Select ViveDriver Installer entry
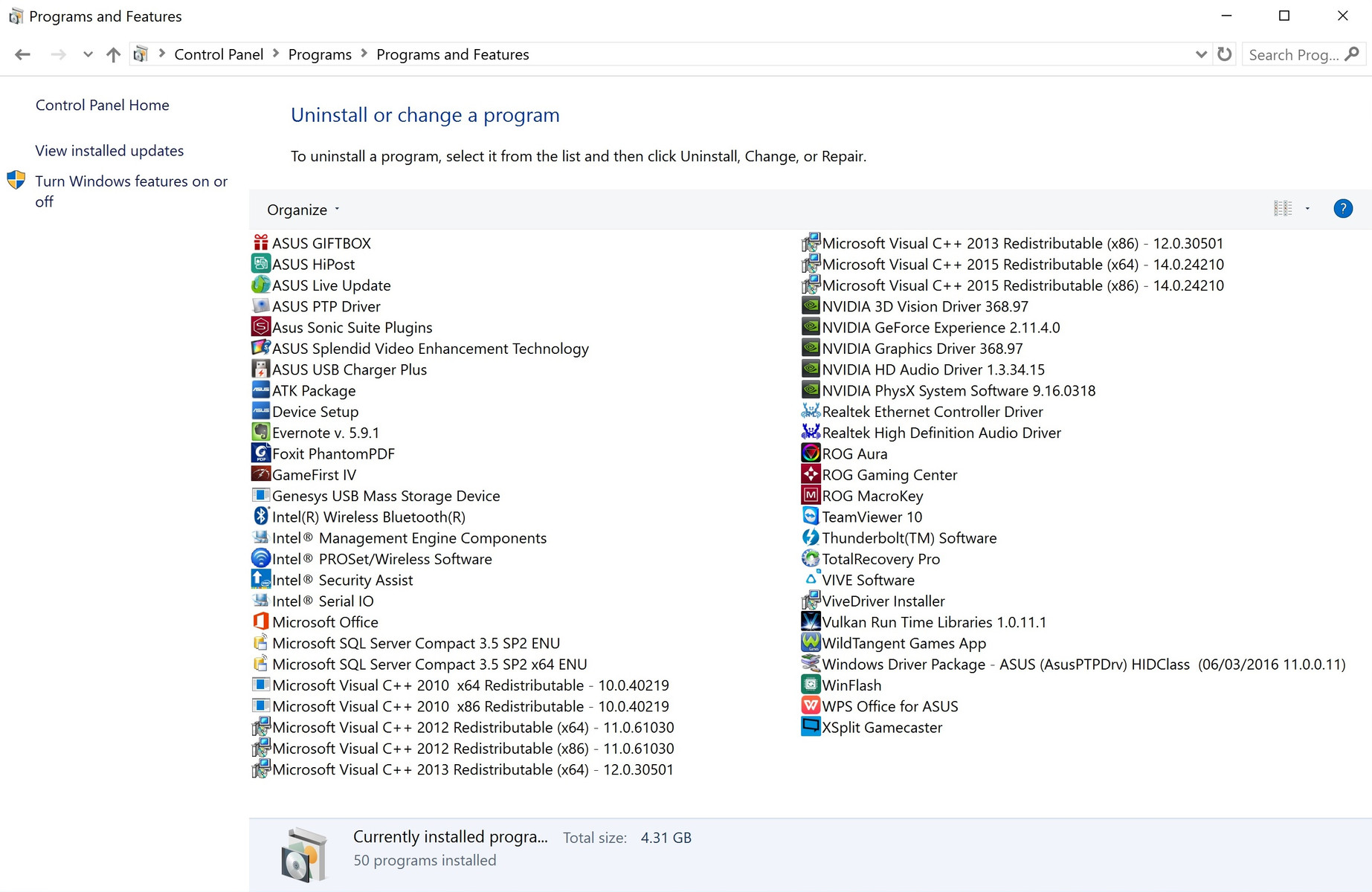 point(874,601)
